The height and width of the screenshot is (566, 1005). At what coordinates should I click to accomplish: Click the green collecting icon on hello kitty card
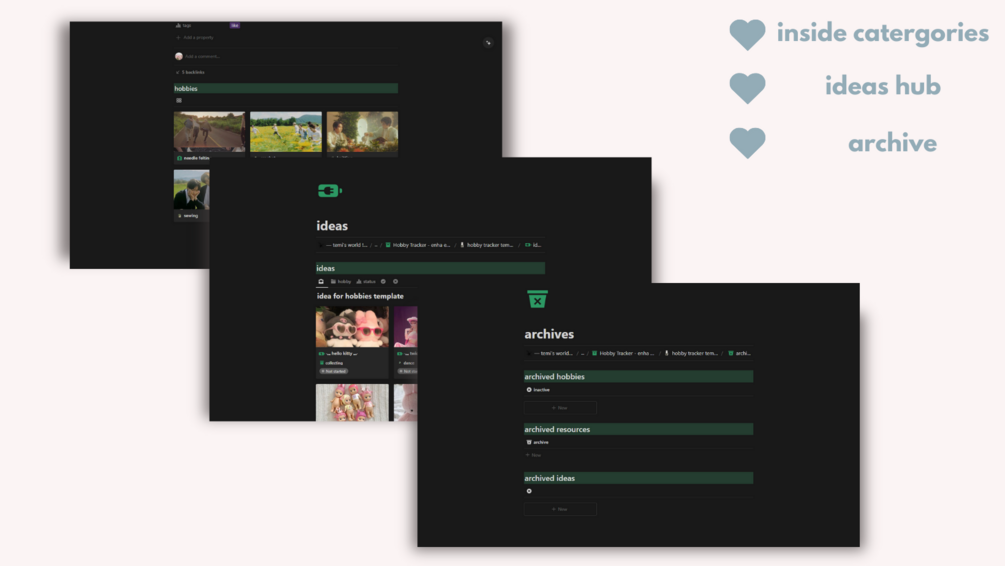point(322,363)
